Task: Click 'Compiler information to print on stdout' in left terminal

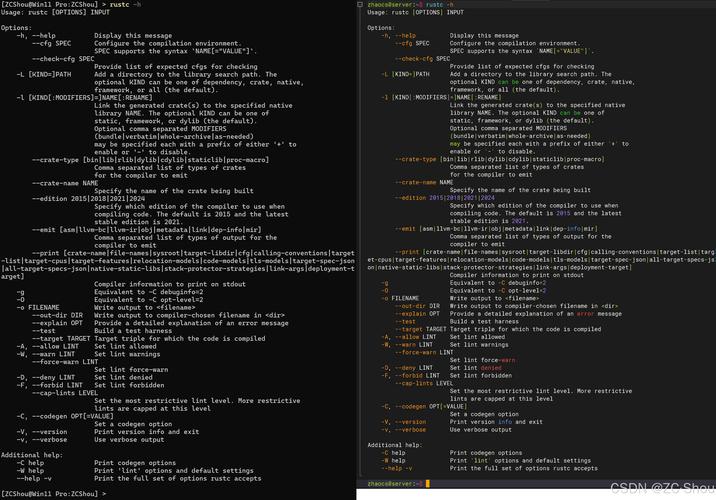Action: (170, 284)
